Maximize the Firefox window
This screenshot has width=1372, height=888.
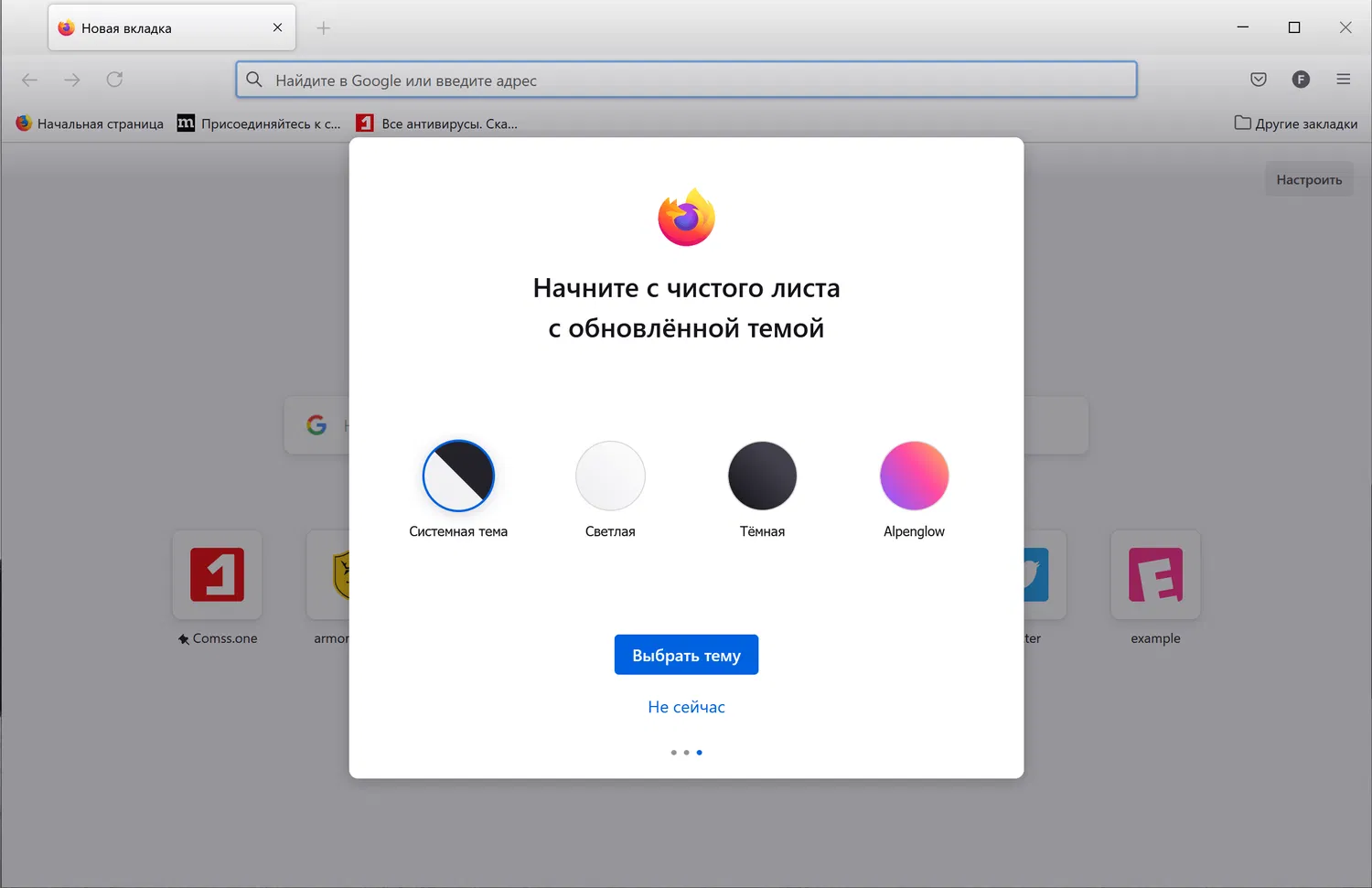pos(1294,27)
